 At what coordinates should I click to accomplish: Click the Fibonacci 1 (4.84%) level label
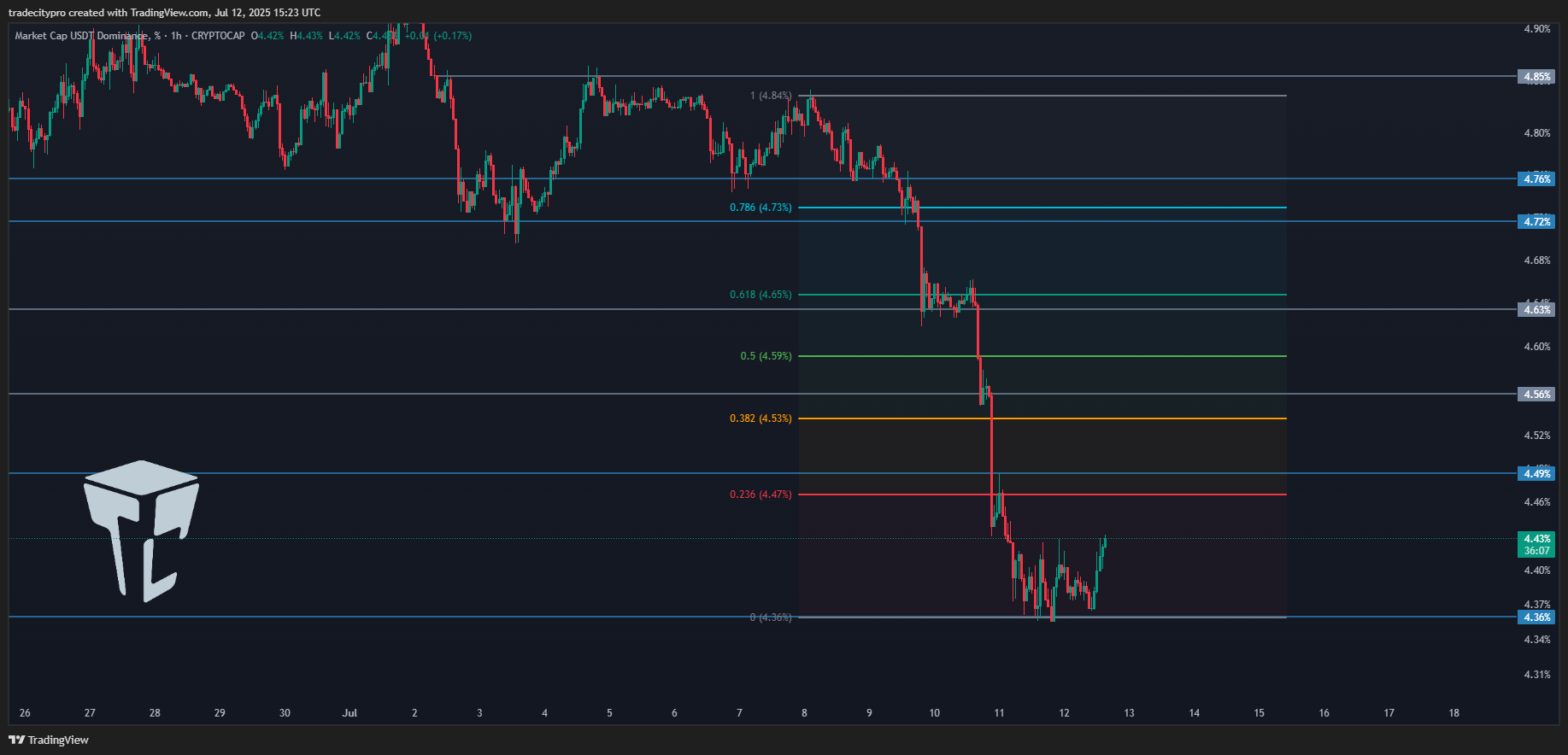(x=771, y=96)
